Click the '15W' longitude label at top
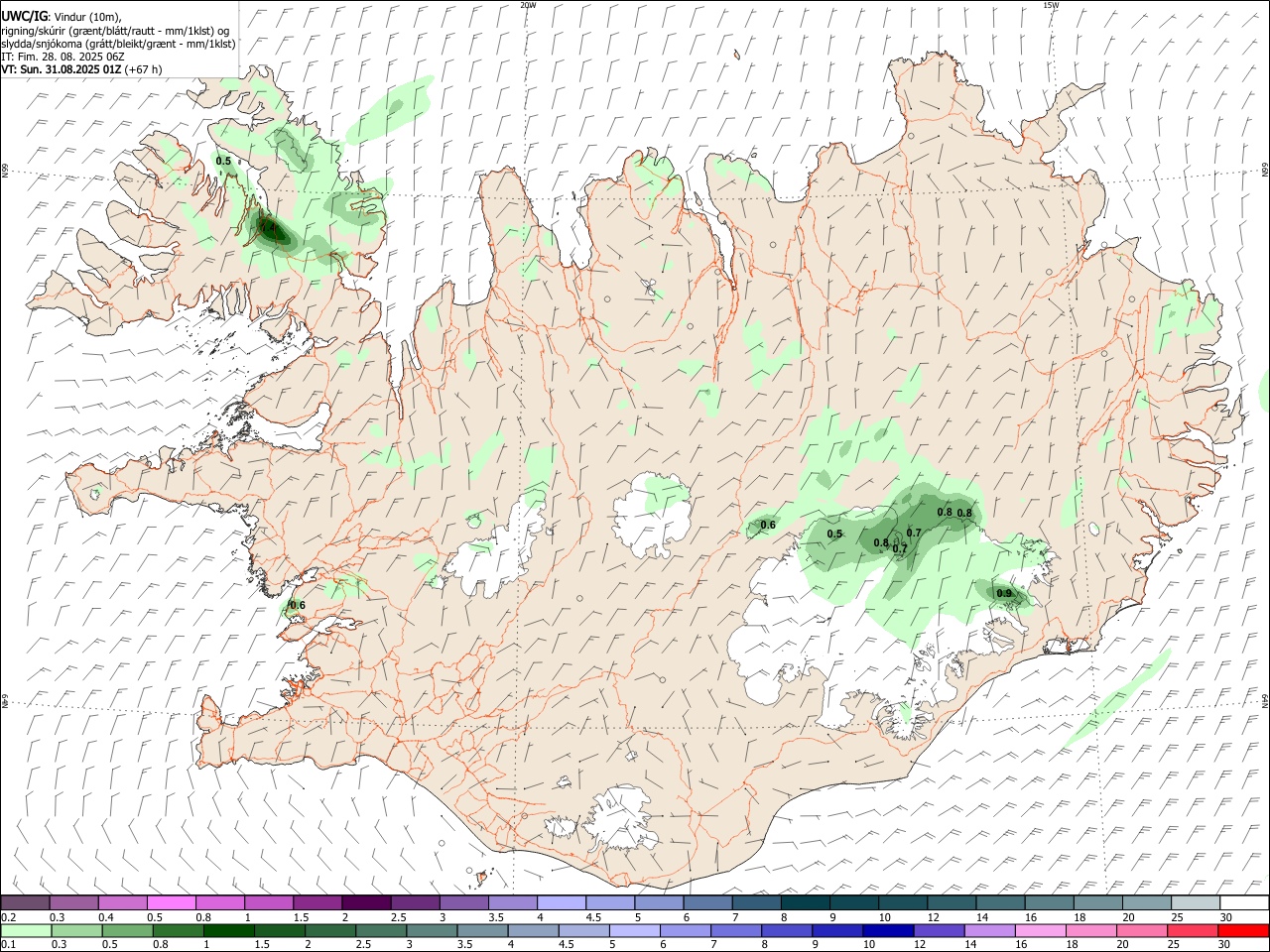The width and height of the screenshot is (1270, 952). tap(1051, 5)
